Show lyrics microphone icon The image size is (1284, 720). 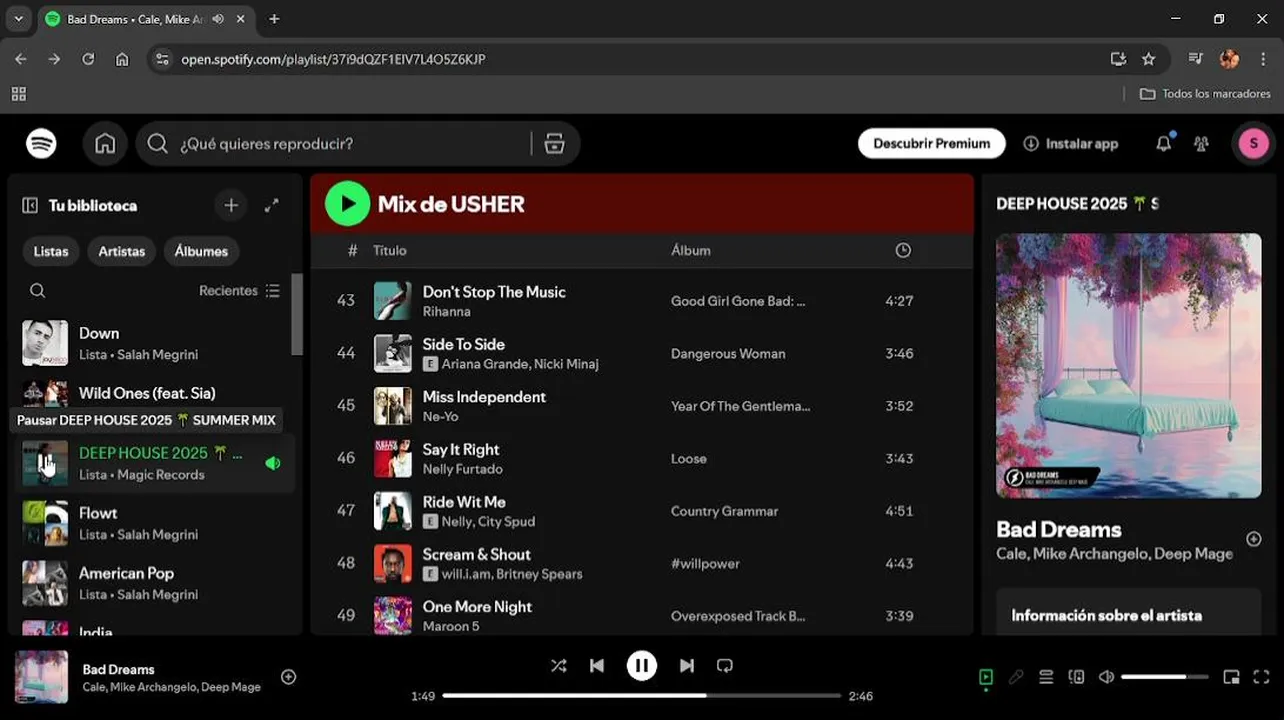pos(1016,677)
